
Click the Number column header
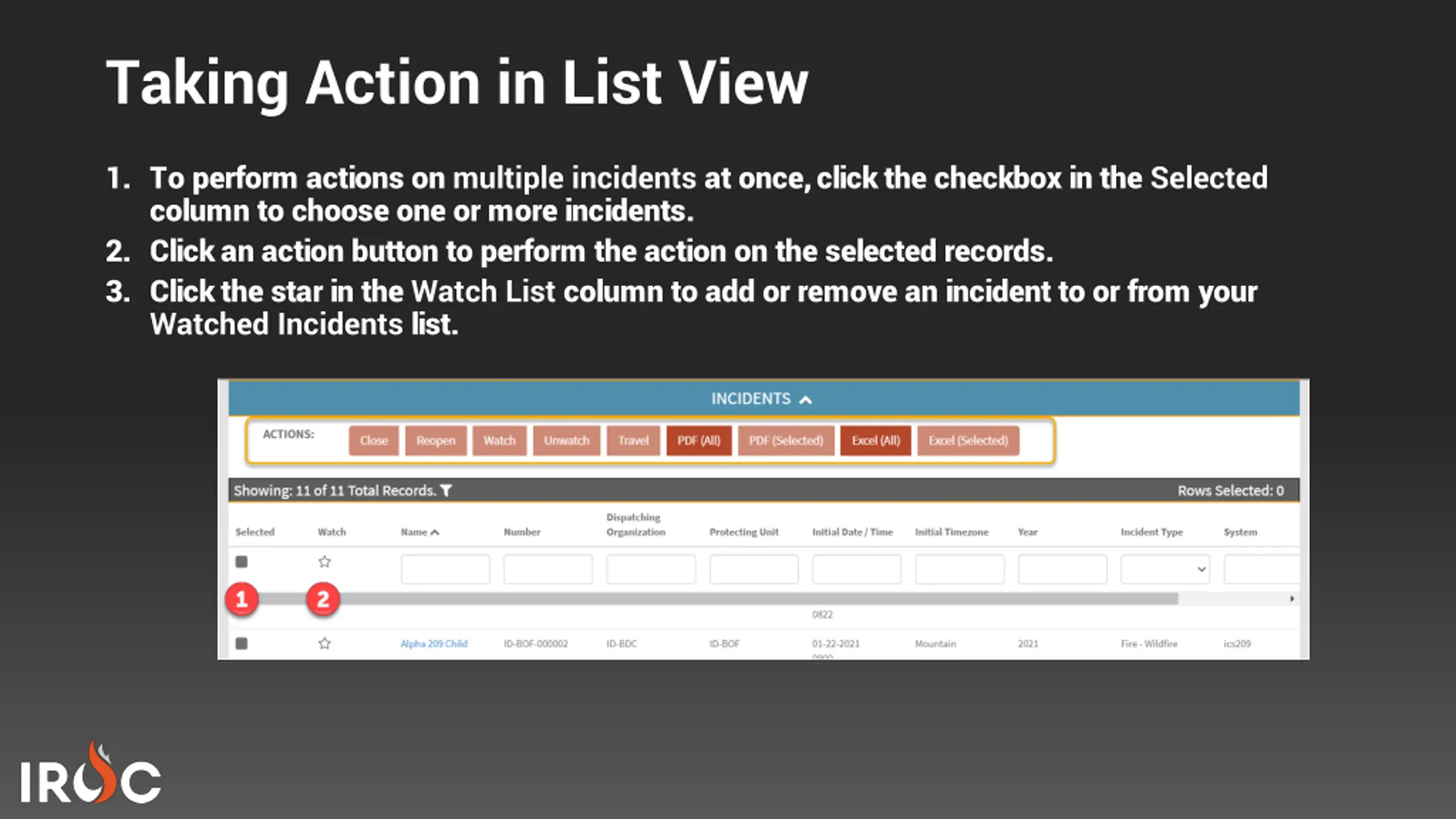[522, 532]
